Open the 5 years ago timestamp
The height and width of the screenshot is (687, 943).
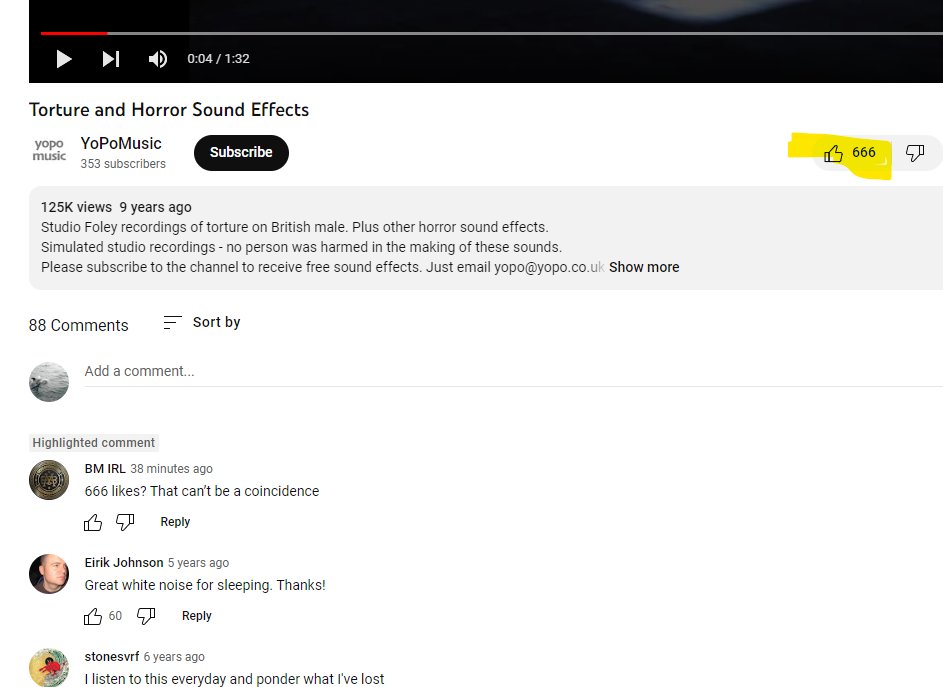(x=198, y=562)
